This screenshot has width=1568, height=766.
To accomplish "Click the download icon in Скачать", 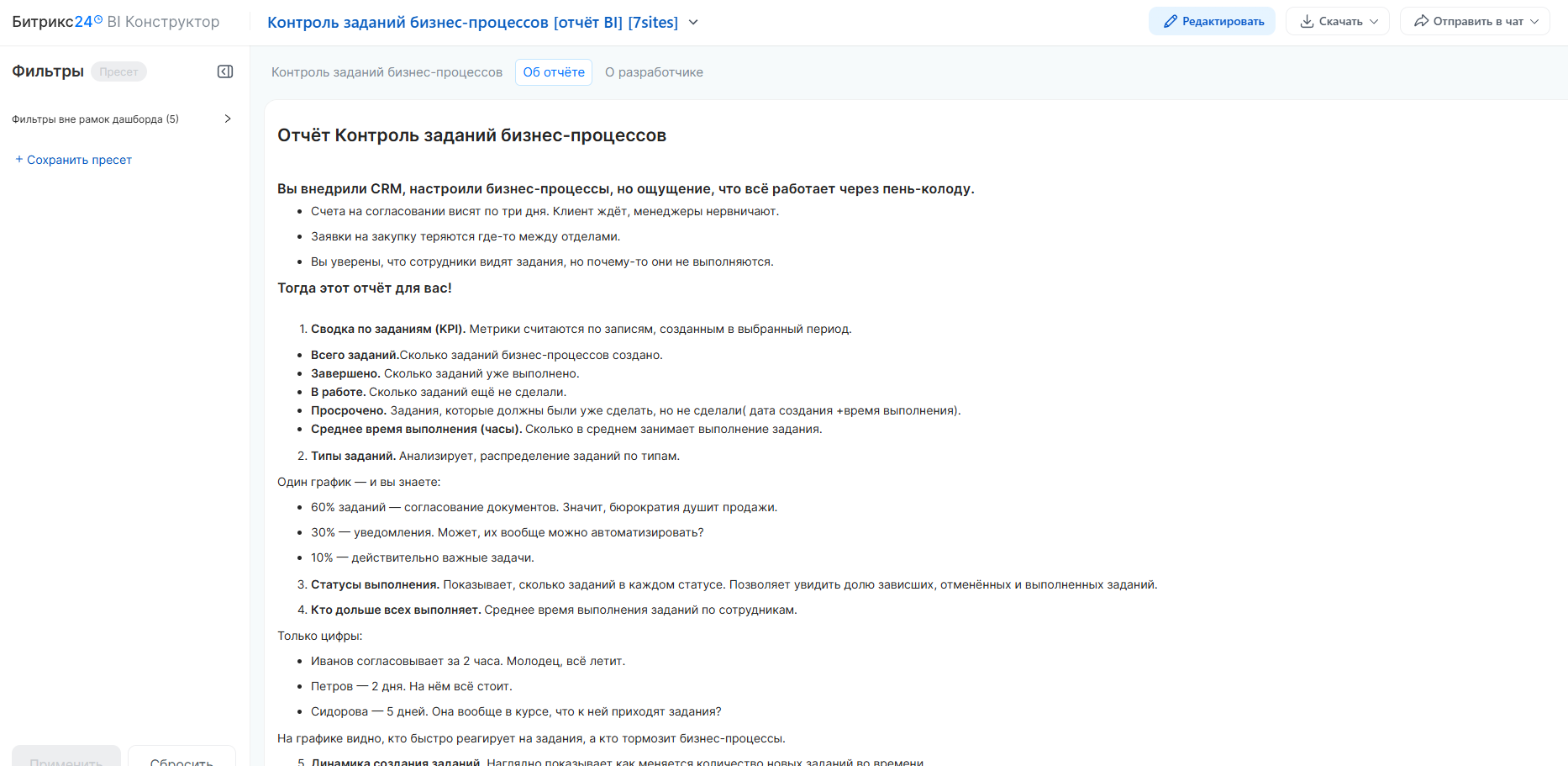I will [x=1307, y=22].
